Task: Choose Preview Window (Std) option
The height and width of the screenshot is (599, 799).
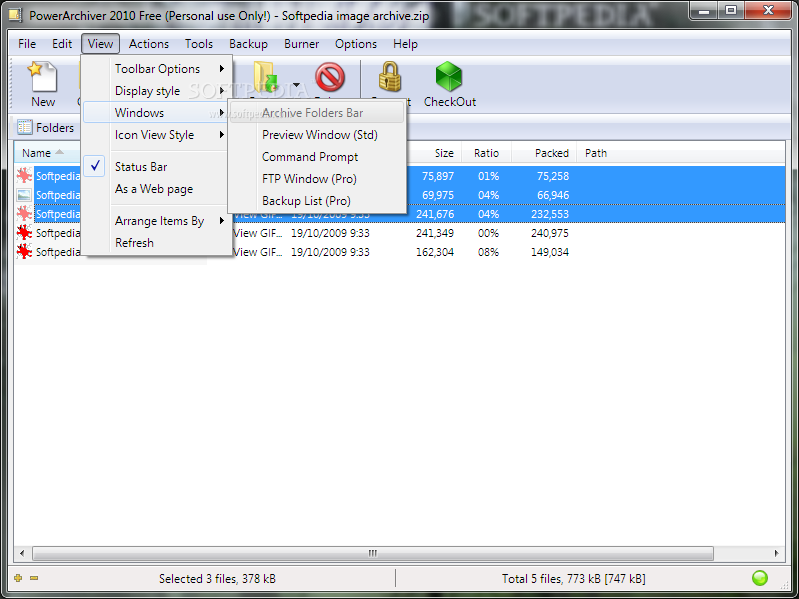Action: pyautogui.click(x=317, y=135)
